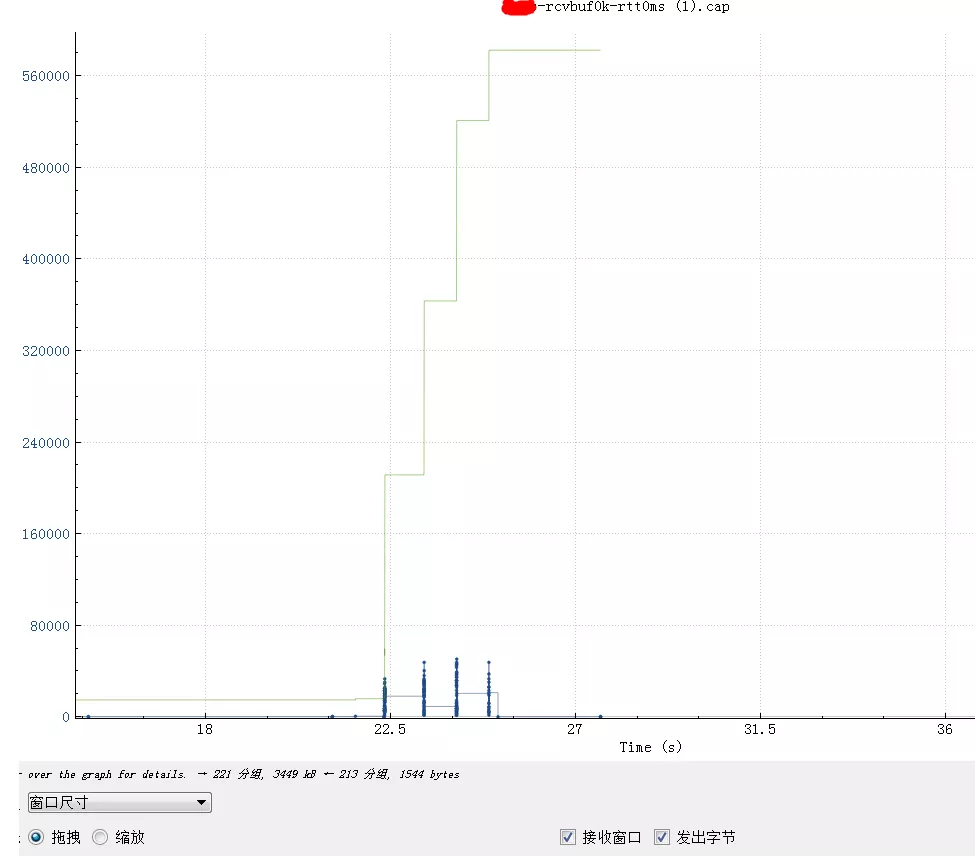This screenshot has width=975, height=856.
Task: Click the y-axis tick label 320000
Action: pos(46,351)
